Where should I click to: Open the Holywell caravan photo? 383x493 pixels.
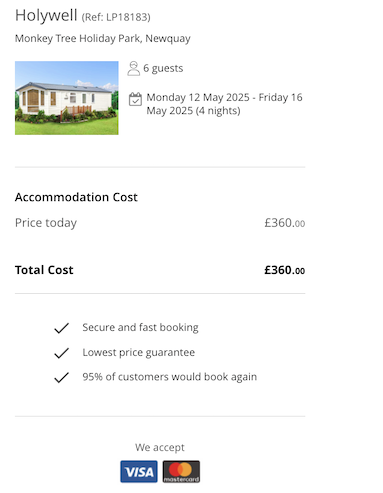pos(67,98)
